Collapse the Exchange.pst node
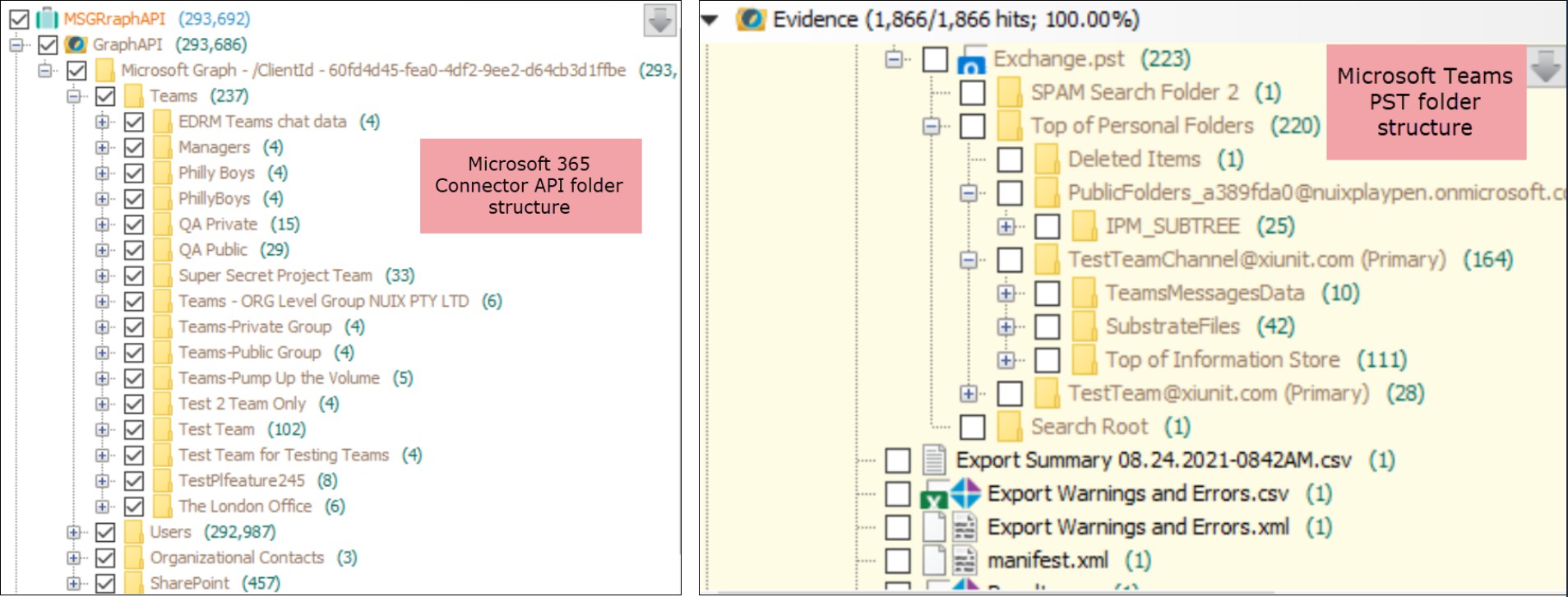This screenshot has height=597, width=1568. pos(894,59)
